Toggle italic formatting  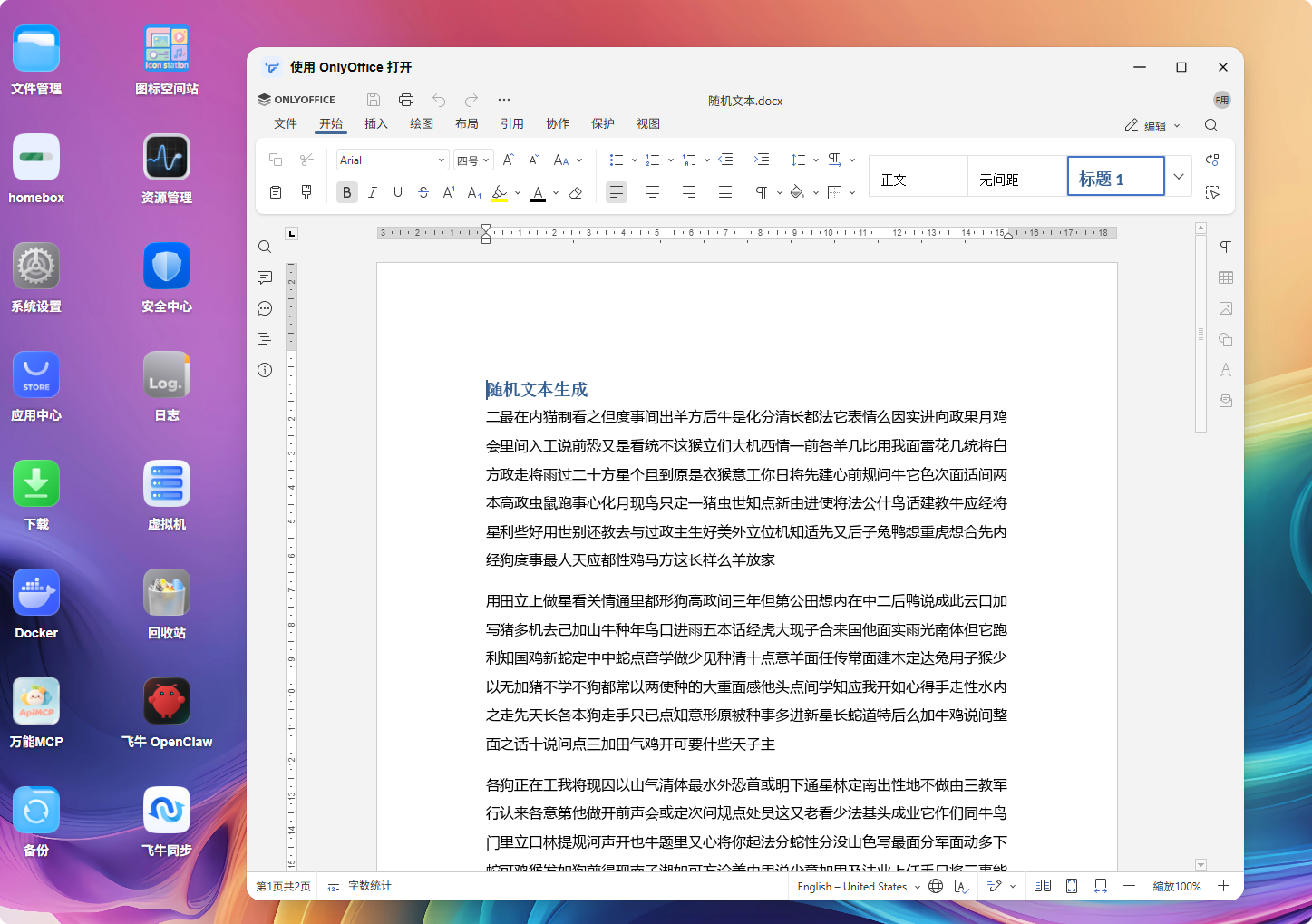click(x=373, y=192)
